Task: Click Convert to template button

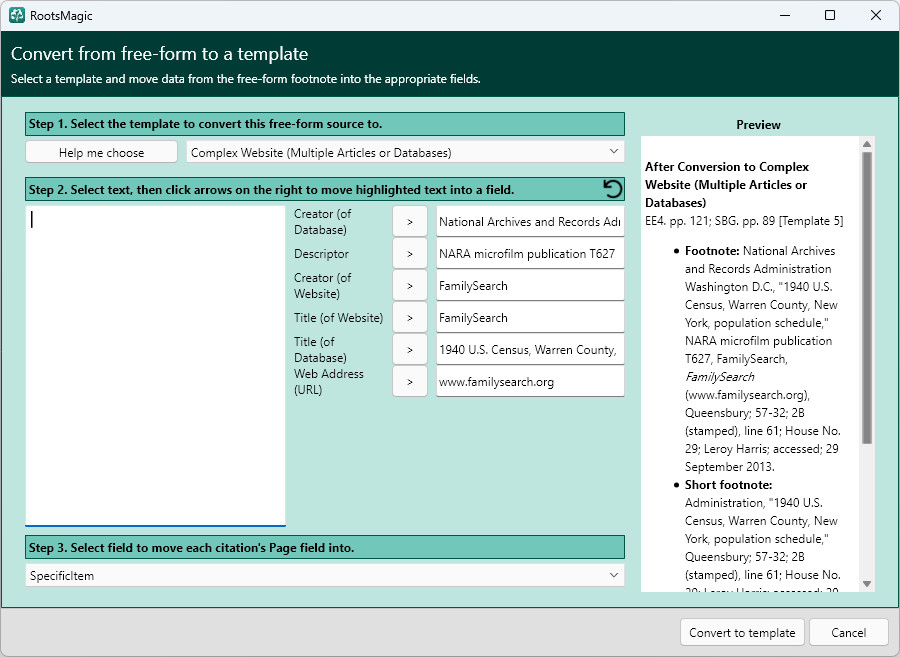Action: (742, 632)
